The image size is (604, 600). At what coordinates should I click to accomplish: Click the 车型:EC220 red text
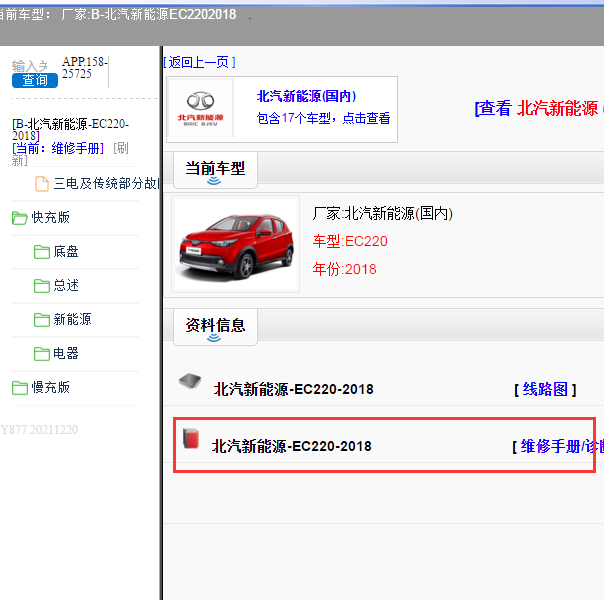point(350,241)
